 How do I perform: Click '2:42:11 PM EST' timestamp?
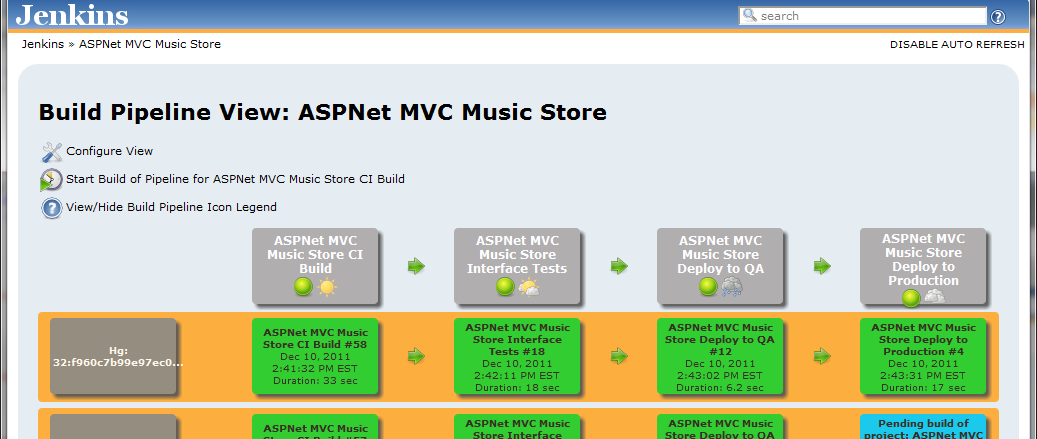pos(517,376)
